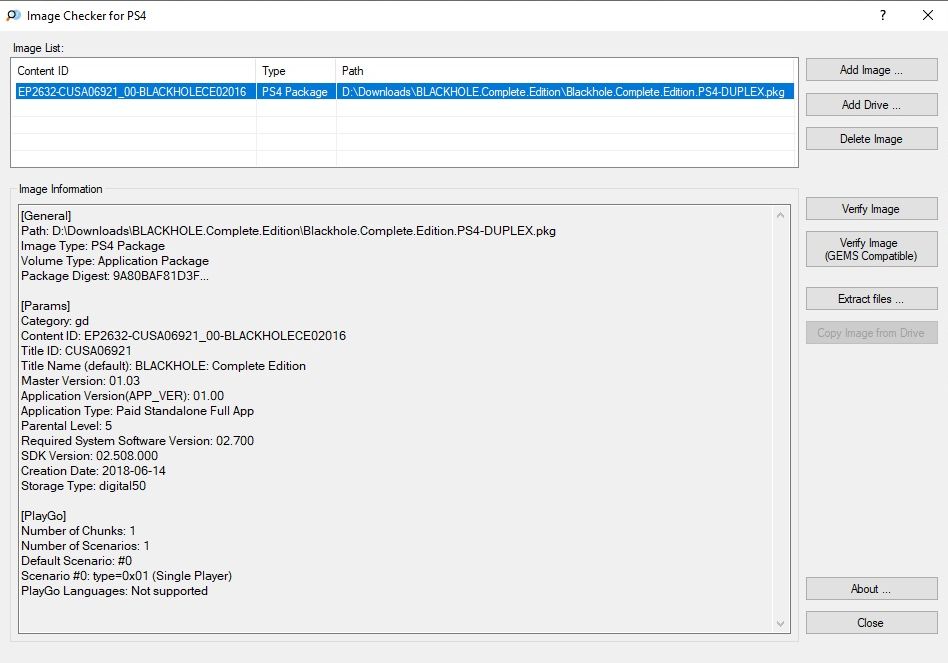Click the Path line under General
The image size is (948, 663).
(288, 231)
